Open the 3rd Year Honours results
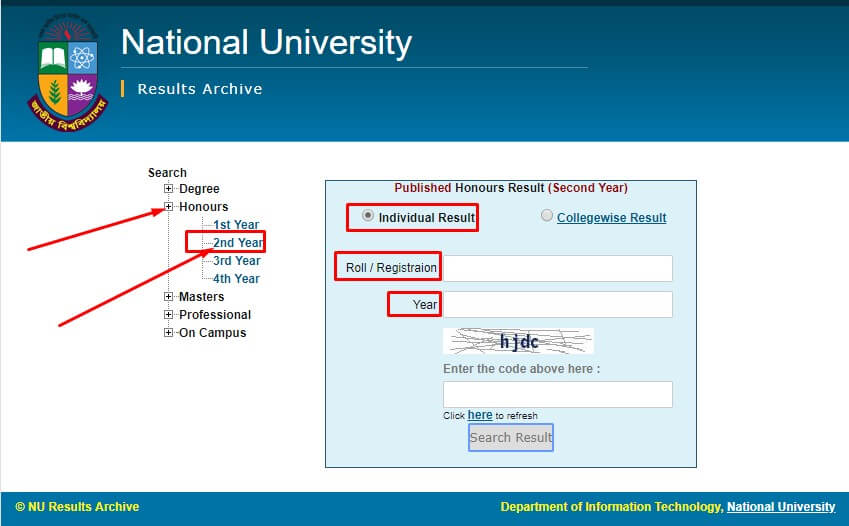The image size is (849, 526). [237, 261]
